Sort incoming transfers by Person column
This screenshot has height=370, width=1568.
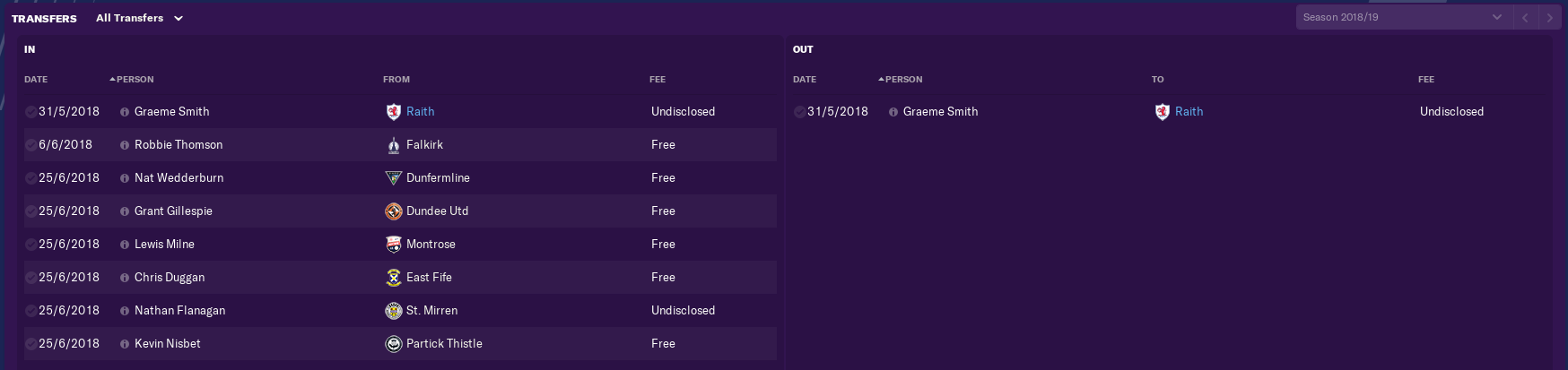[x=132, y=80]
